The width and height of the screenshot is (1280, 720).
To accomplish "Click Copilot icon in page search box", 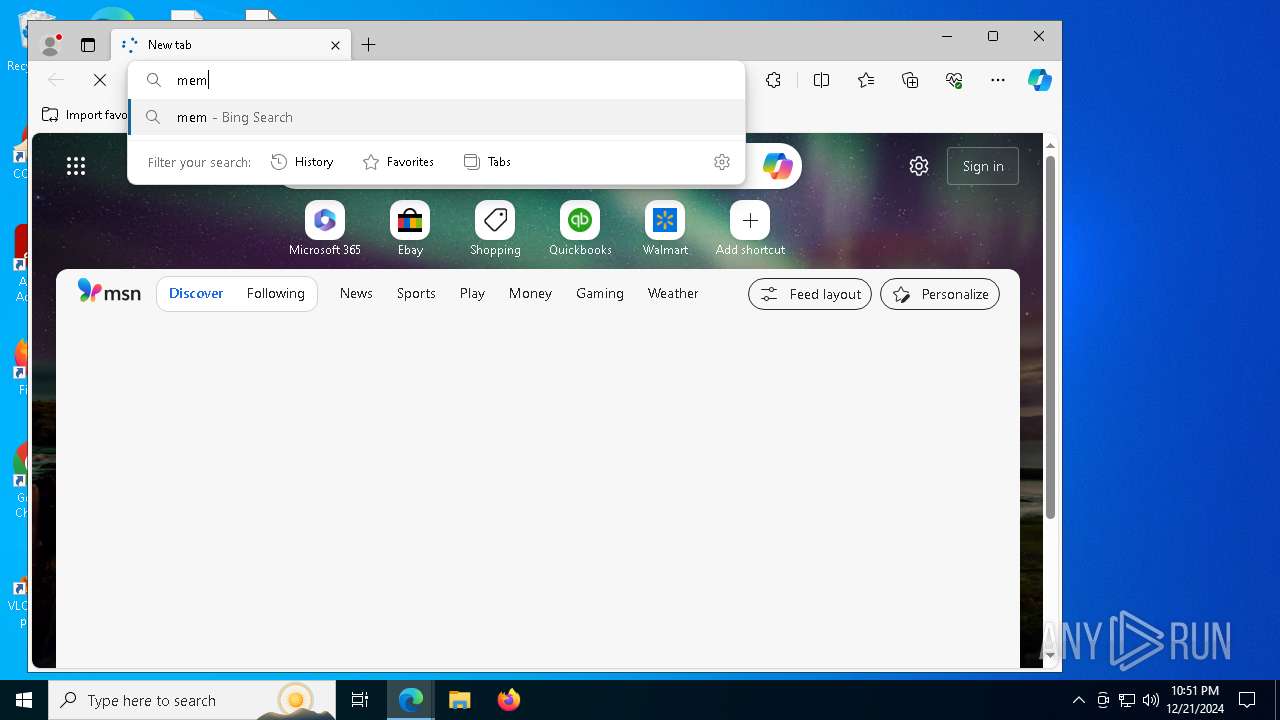I will 777,166.
